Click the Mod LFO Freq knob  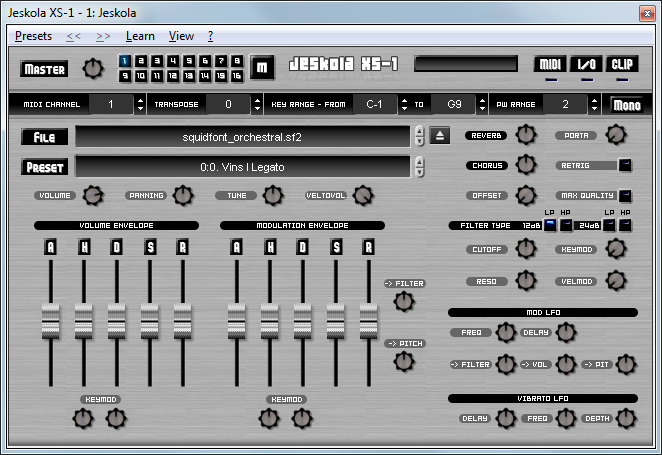pyautogui.click(x=506, y=333)
